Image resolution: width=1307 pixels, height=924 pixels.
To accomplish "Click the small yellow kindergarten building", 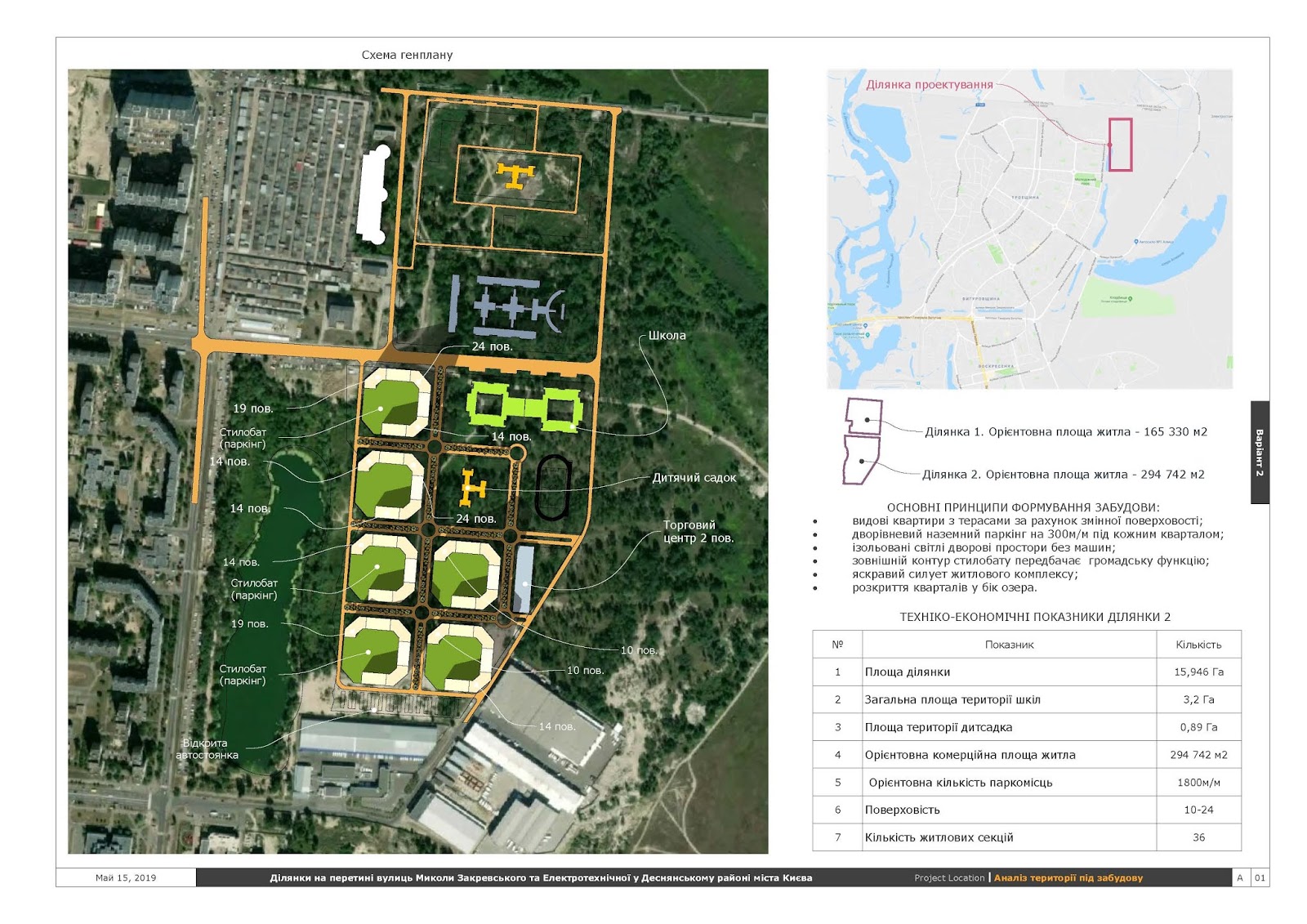I will pos(473,487).
